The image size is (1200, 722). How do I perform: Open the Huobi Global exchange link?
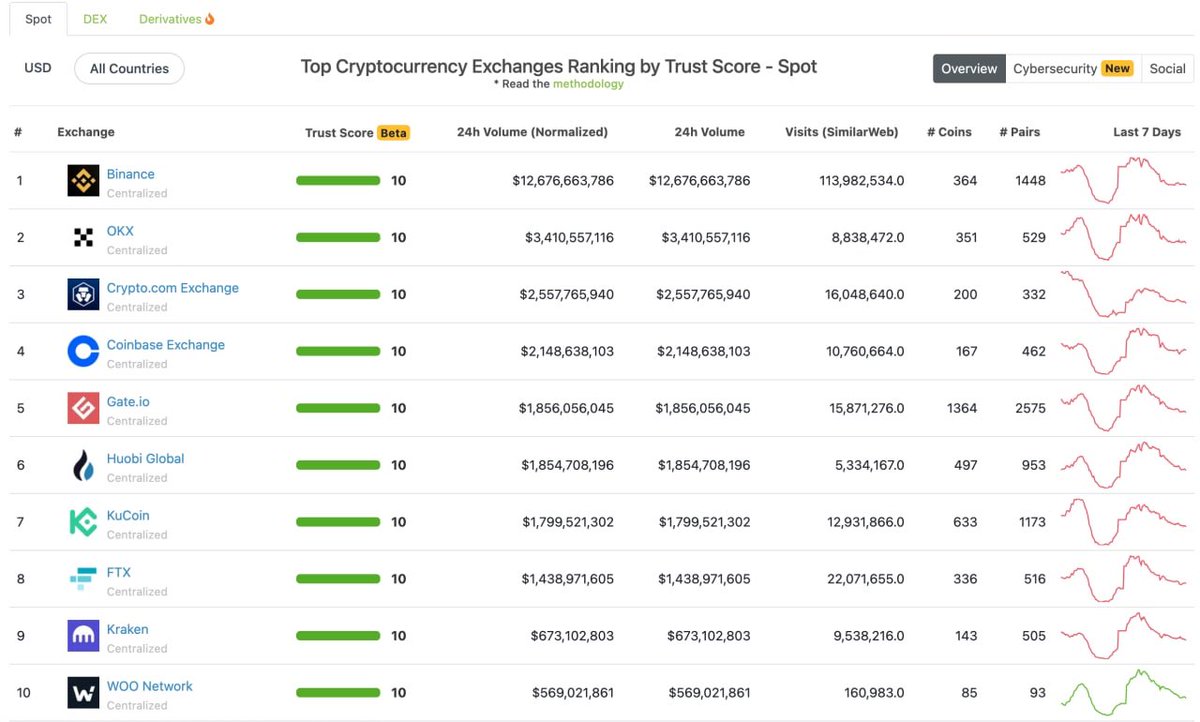point(146,459)
